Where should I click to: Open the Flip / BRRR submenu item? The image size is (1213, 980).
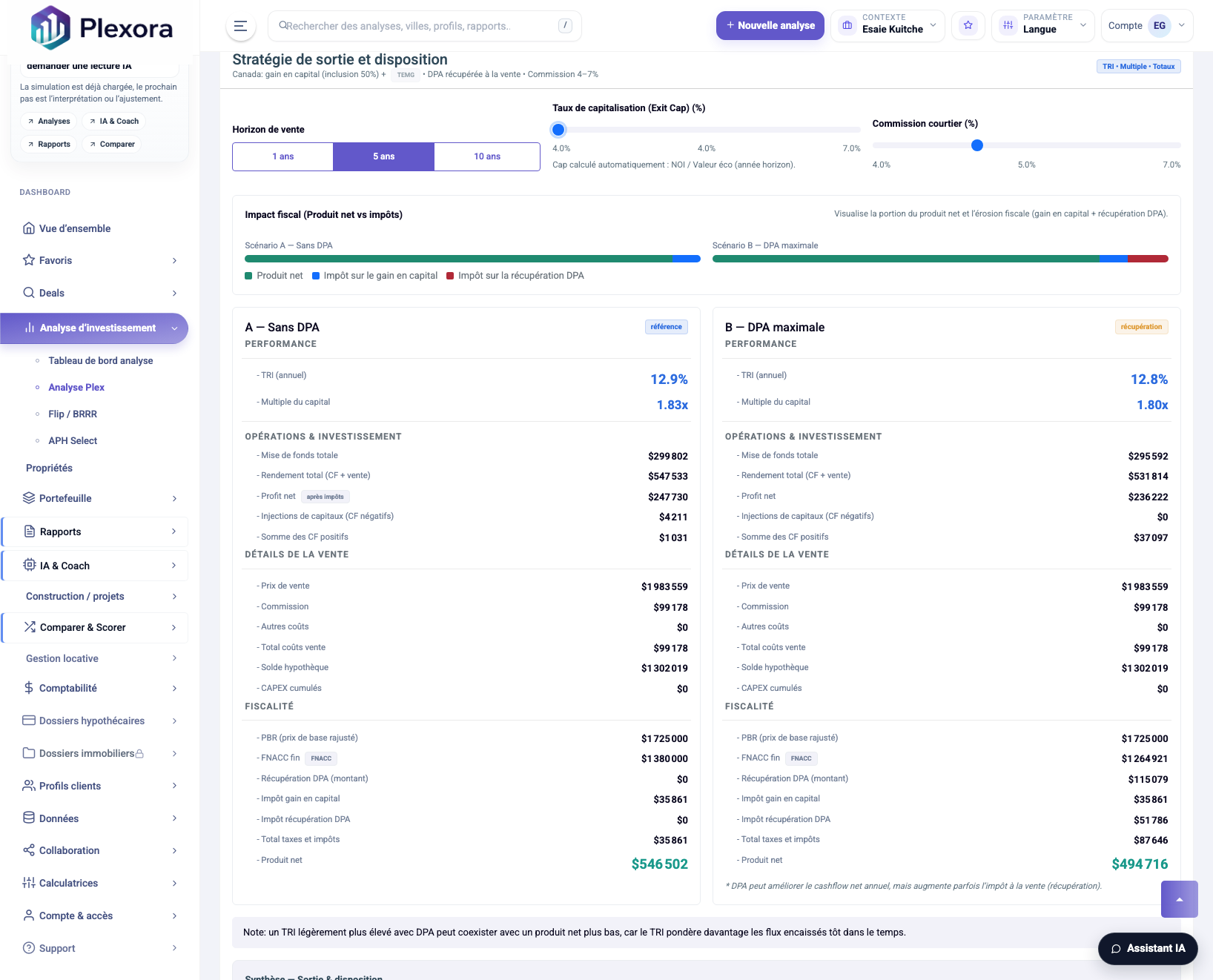coord(73,414)
